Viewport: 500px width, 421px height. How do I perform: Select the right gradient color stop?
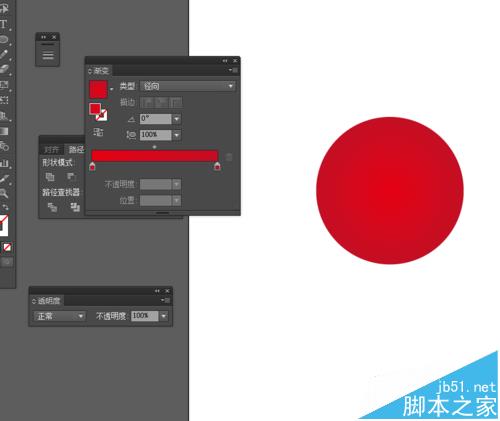click(x=217, y=166)
